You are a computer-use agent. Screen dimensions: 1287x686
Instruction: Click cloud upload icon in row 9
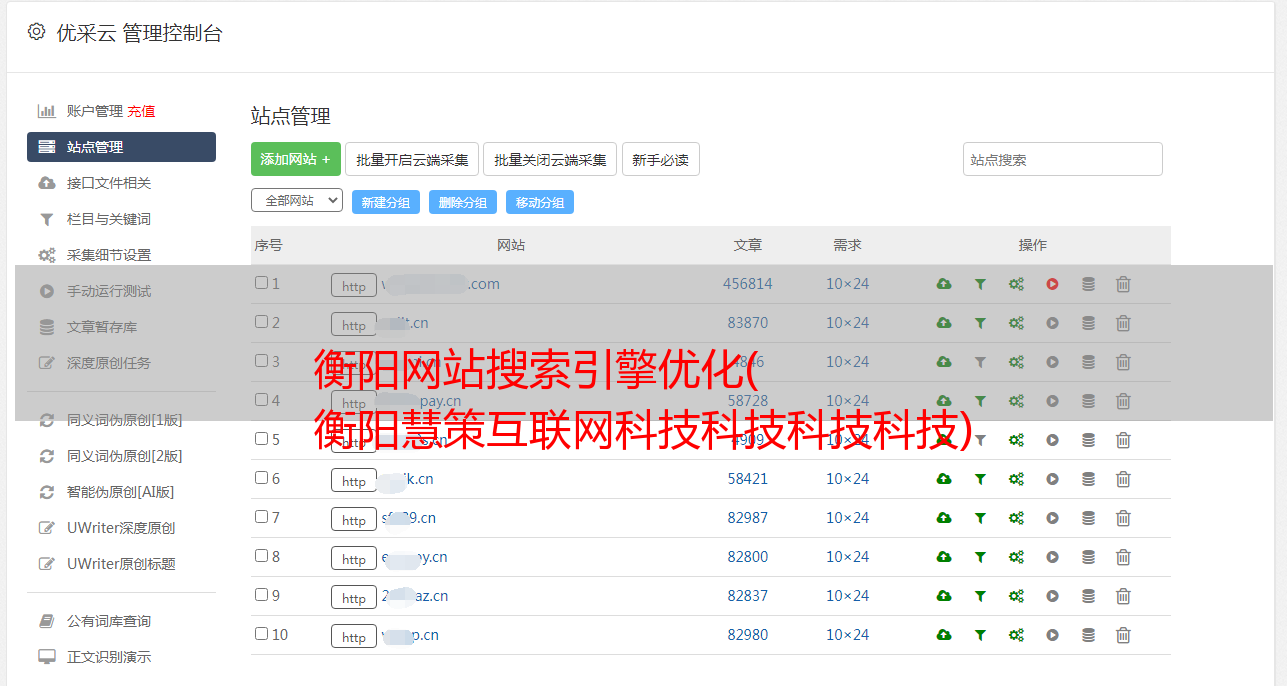tap(943, 596)
